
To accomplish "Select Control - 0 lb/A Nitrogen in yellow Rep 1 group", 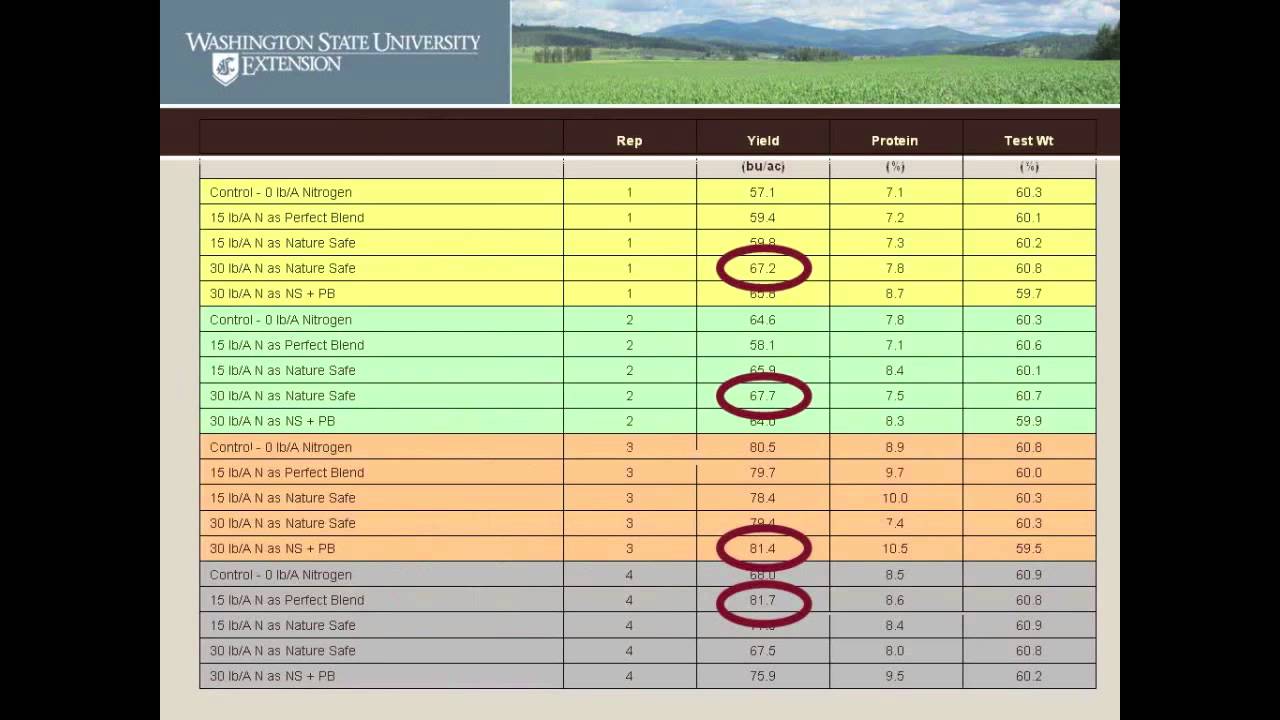I will tap(281, 192).
